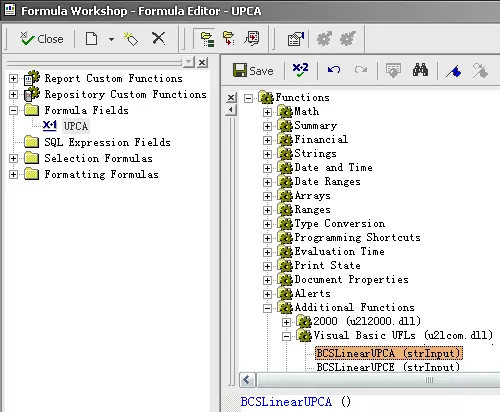Select BCSLinearUPCA (strInput) function
This screenshot has height=412, width=500.
(x=389, y=353)
